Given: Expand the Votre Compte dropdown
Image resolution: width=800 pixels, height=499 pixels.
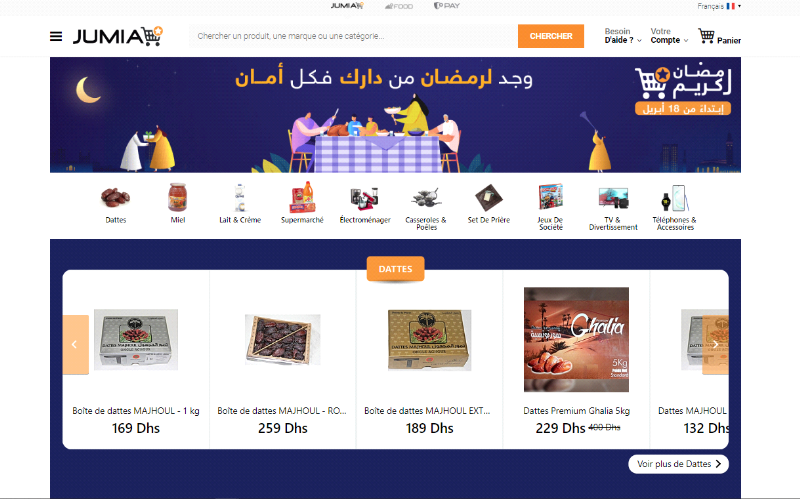Looking at the screenshot, I should point(669,36).
